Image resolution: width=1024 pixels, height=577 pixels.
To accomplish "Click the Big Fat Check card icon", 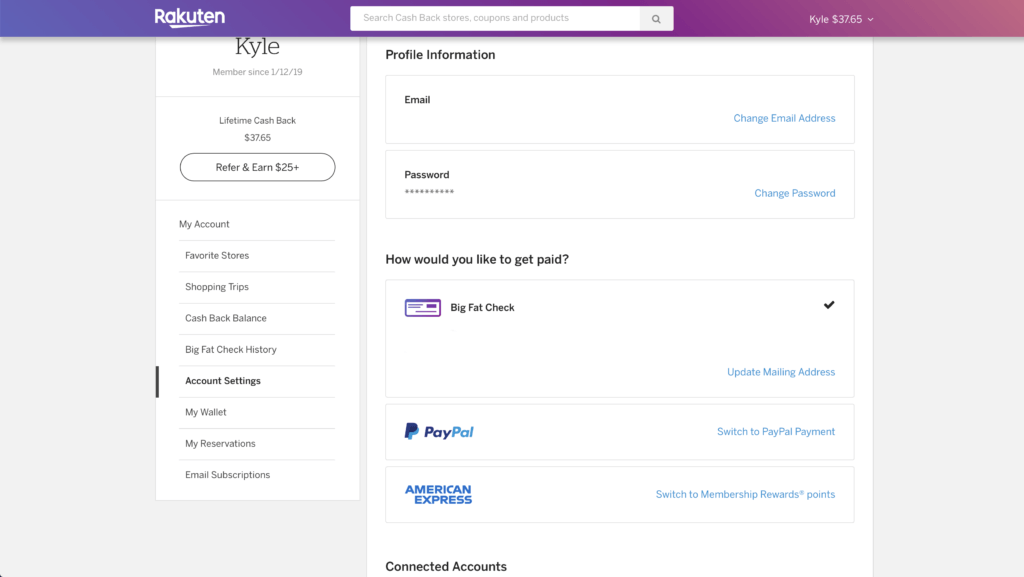I will (423, 307).
